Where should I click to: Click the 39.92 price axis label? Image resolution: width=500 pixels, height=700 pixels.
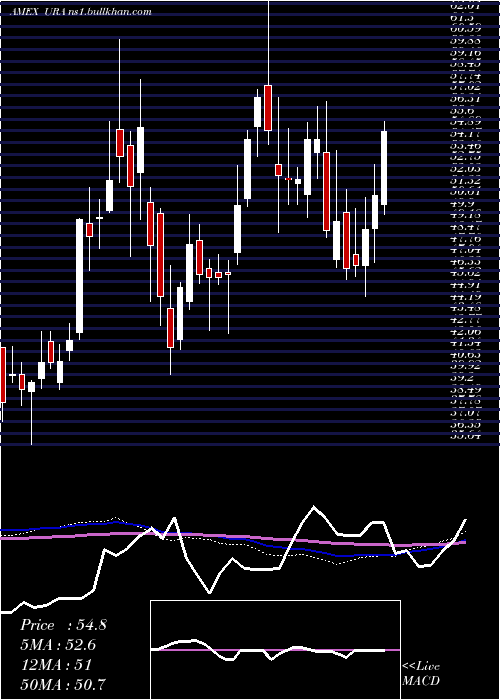tap(465, 367)
